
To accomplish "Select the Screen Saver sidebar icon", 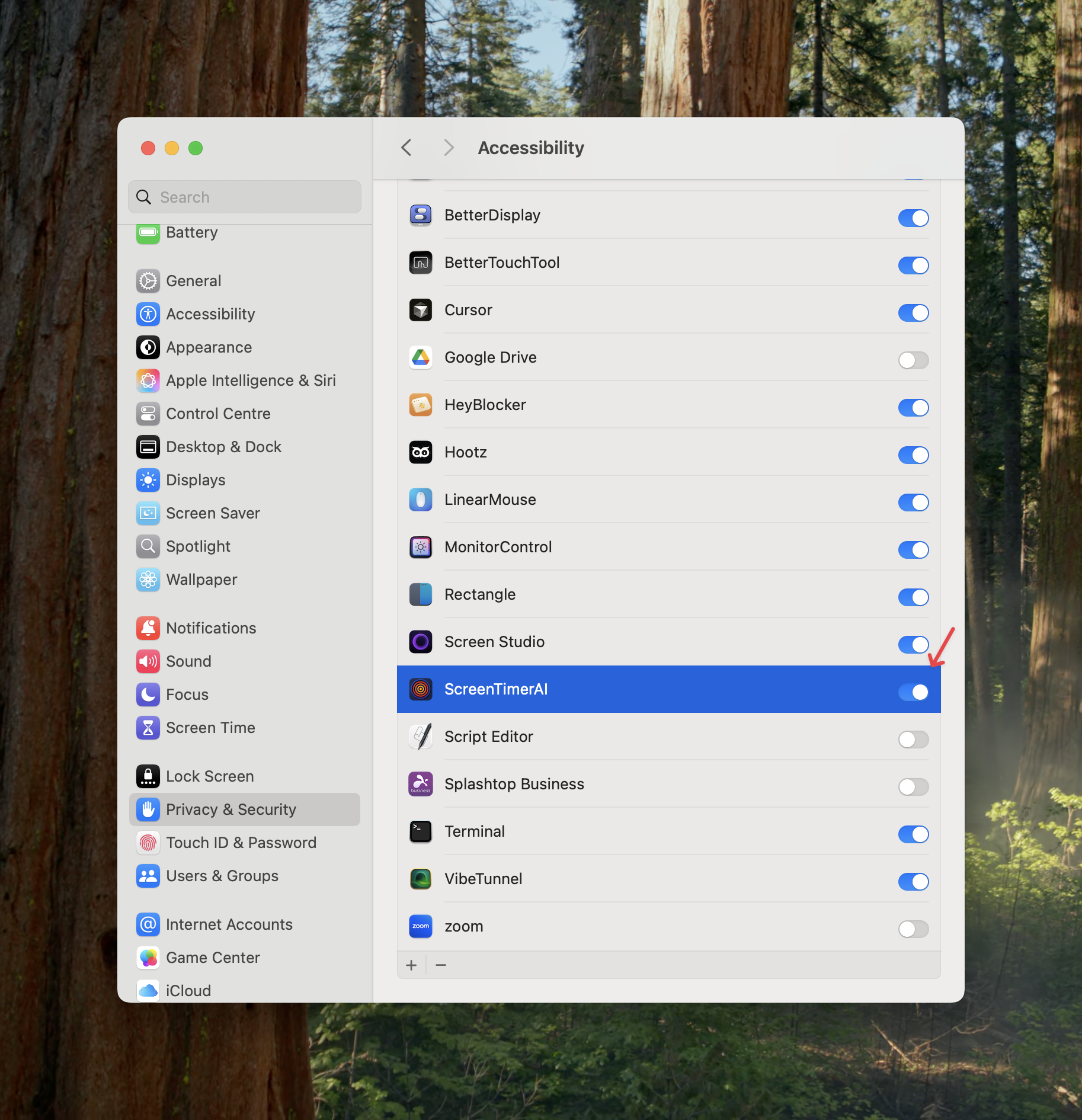I will click(x=148, y=513).
